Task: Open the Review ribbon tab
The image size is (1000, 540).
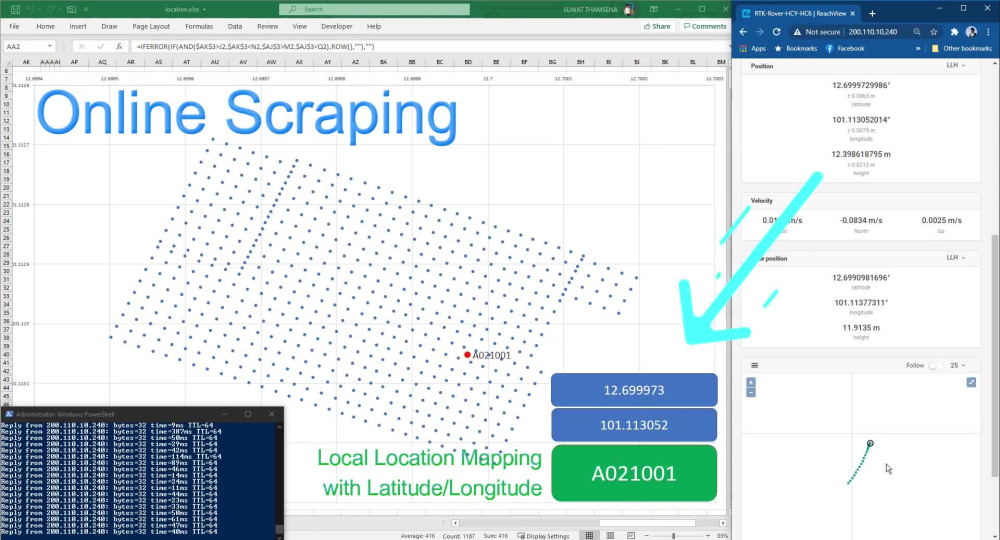Action: [267, 27]
